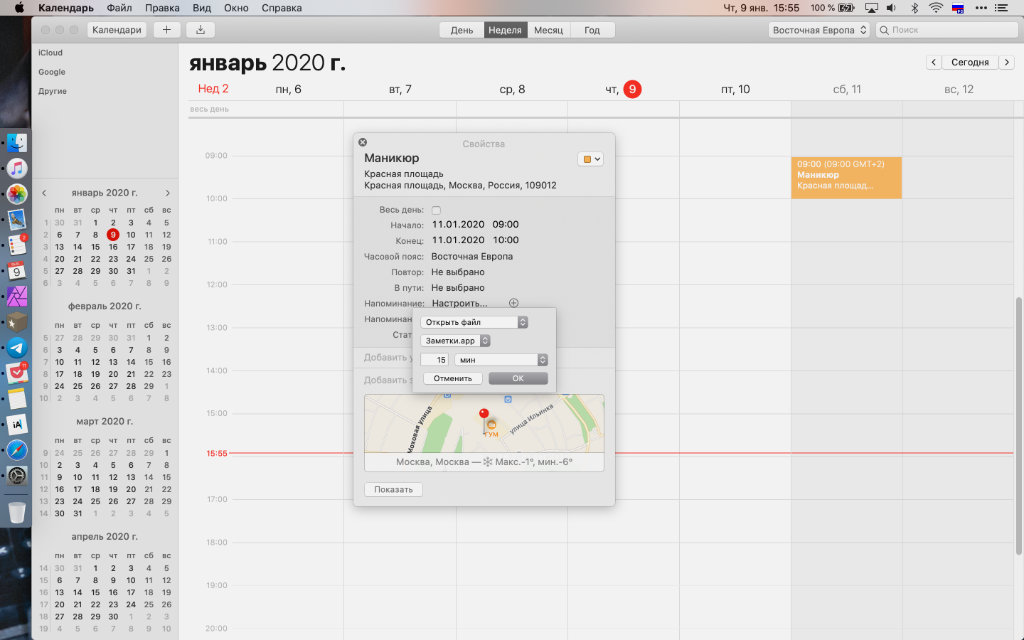The height and width of the screenshot is (640, 1024).
Task: Click the red map pin on the map
Action: coord(484,414)
